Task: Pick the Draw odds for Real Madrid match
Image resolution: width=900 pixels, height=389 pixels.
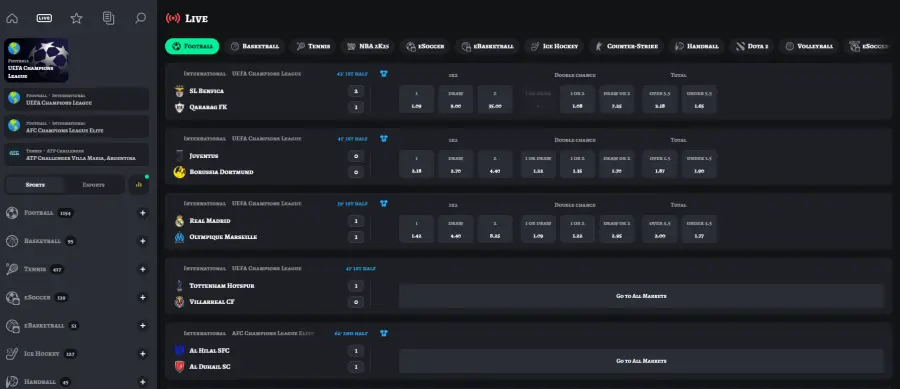Action: point(456,229)
